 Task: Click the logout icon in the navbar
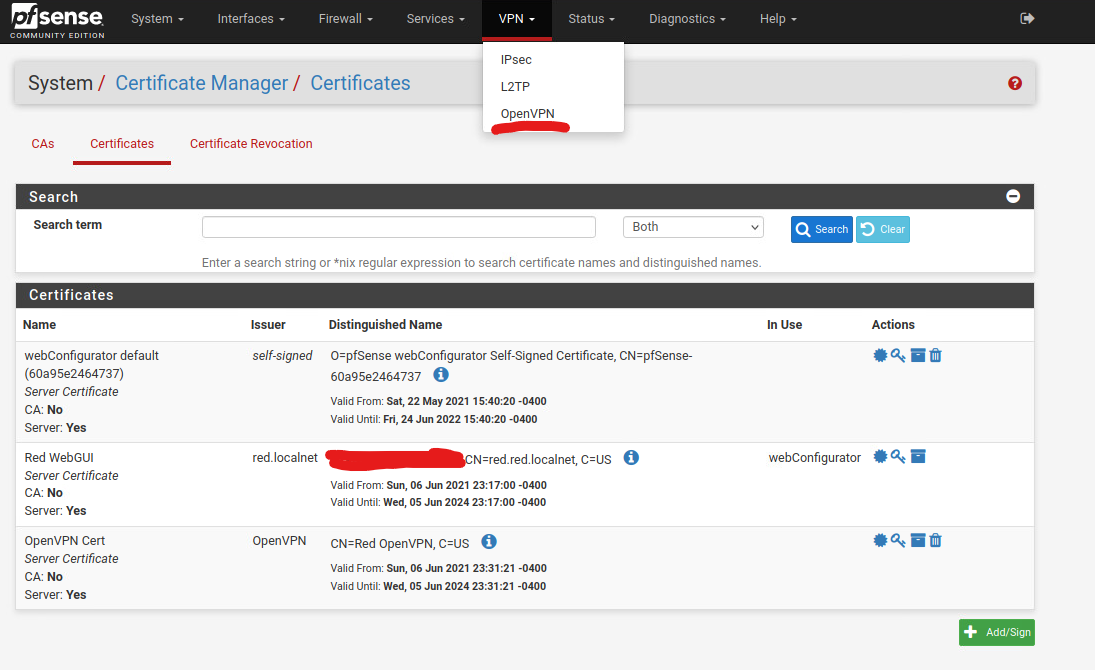pyautogui.click(x=1027, y=18)
